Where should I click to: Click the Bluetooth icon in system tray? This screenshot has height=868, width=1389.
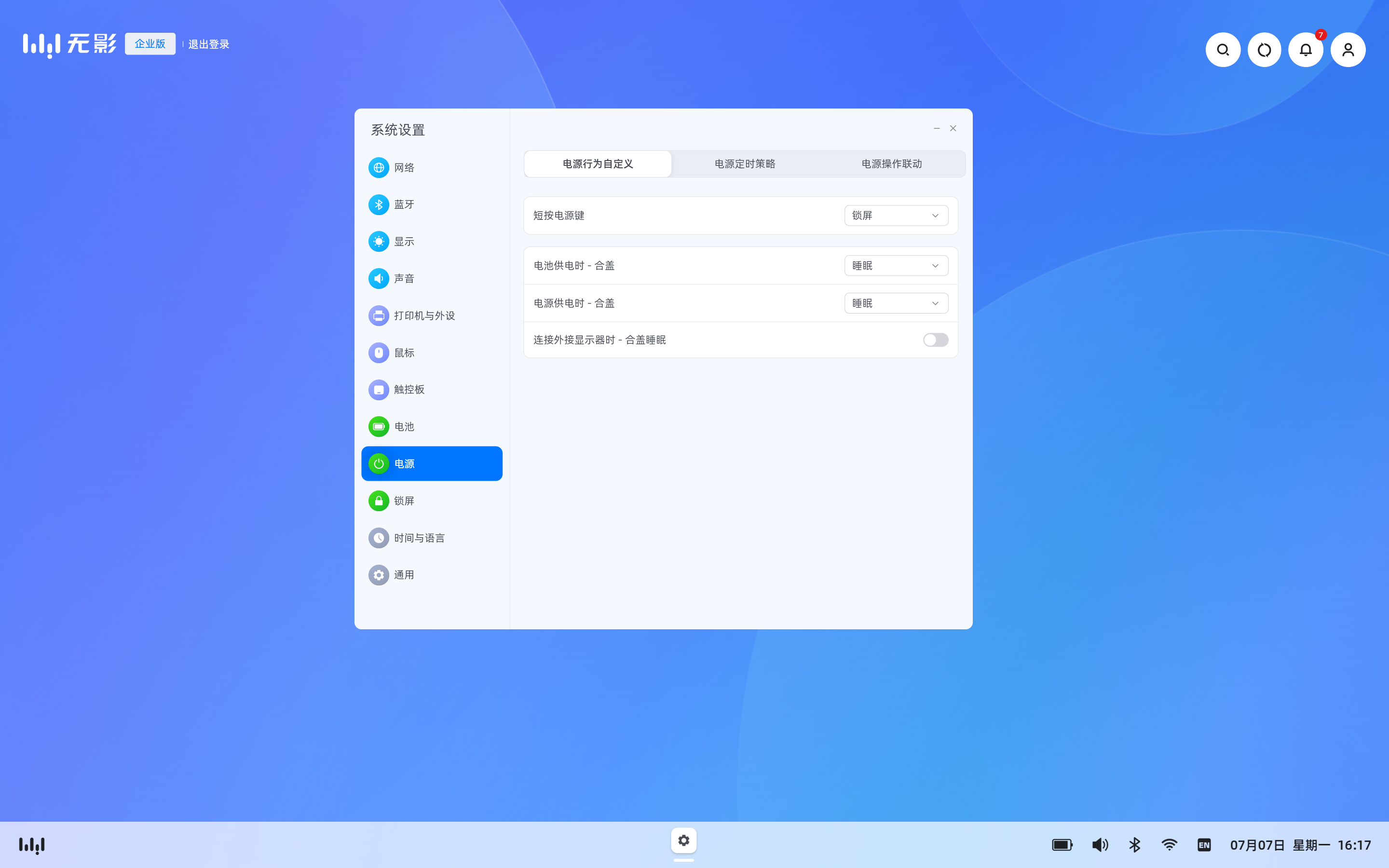coord(1135,845)
